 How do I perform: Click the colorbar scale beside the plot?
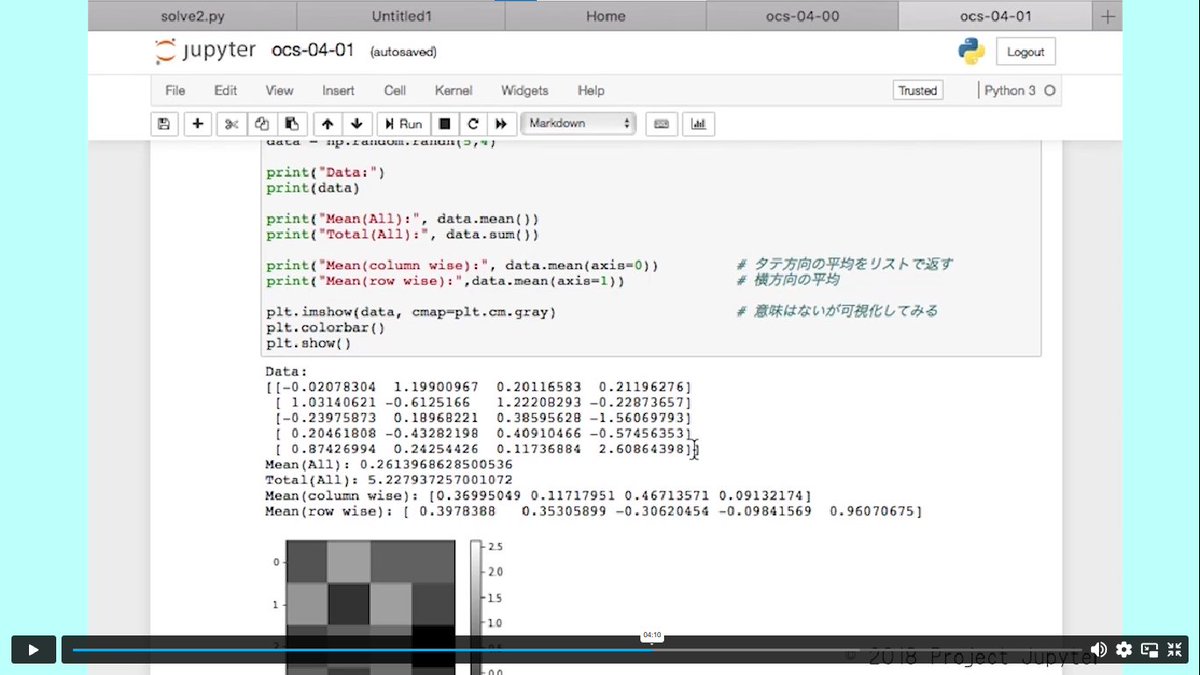point(475,605)
